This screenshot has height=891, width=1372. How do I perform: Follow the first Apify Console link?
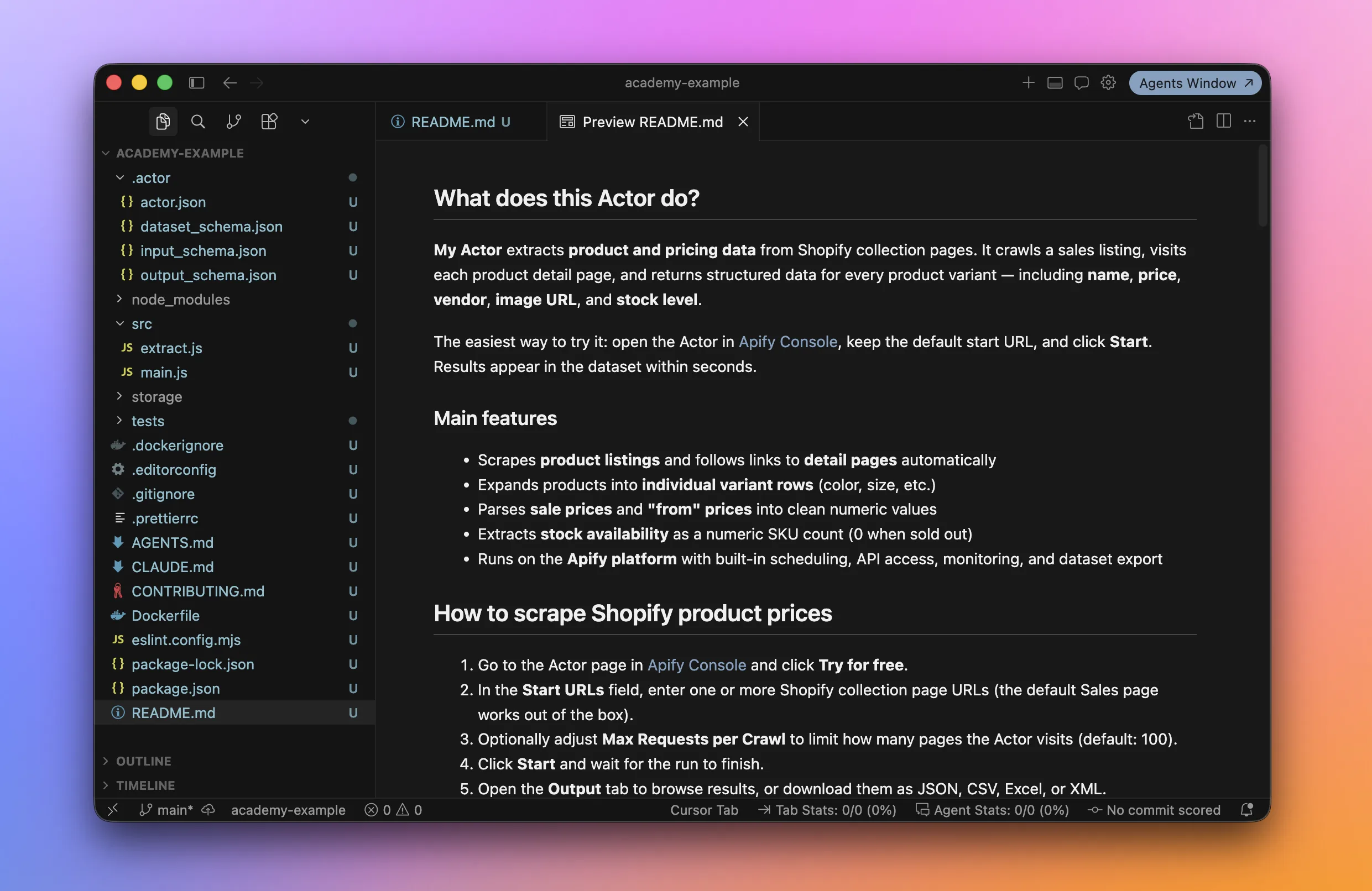point(787,342)
